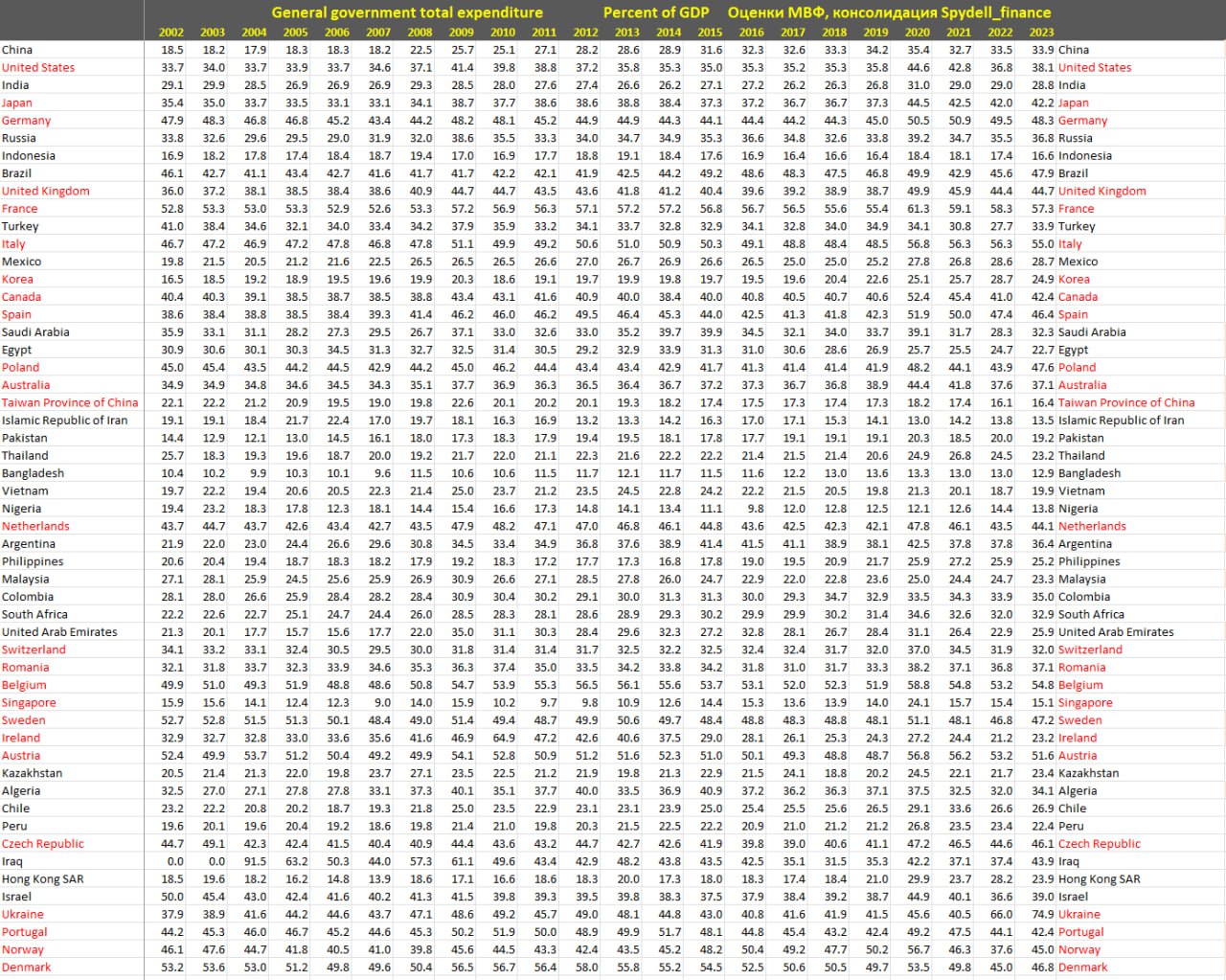Click Russia's 2009 value 38.6
The height and width of the screenshot is (980, 1226).
463,138
